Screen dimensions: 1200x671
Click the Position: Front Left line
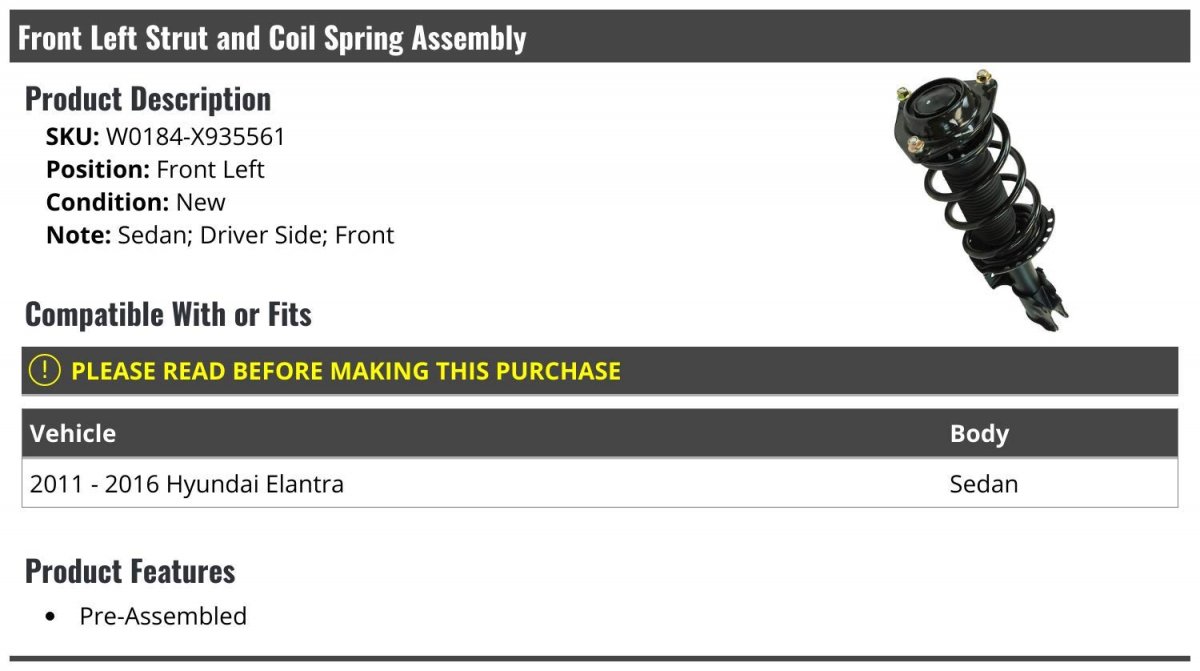[x=155, y=169]
